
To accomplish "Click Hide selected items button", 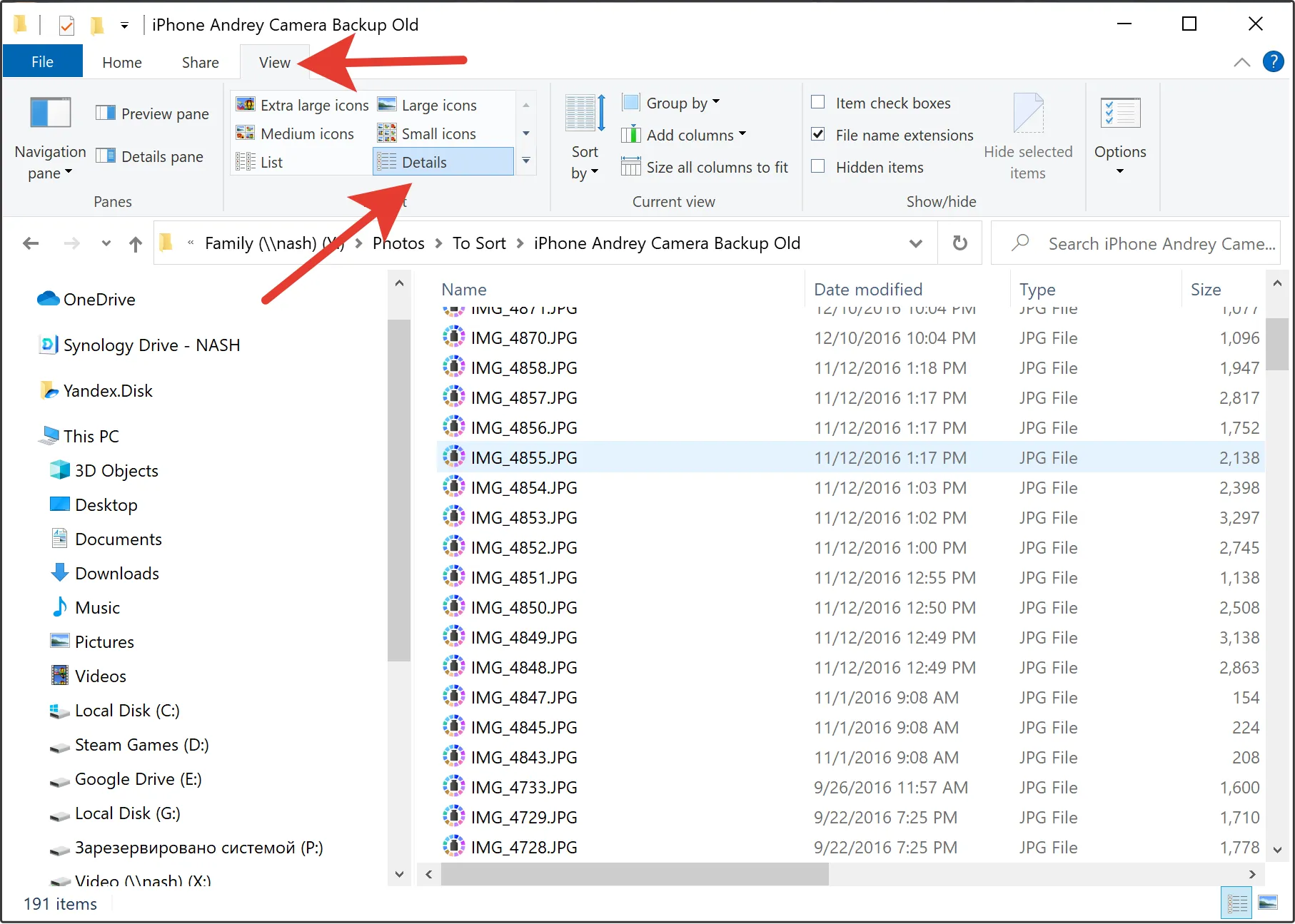I will click(x=1028, y=138).
